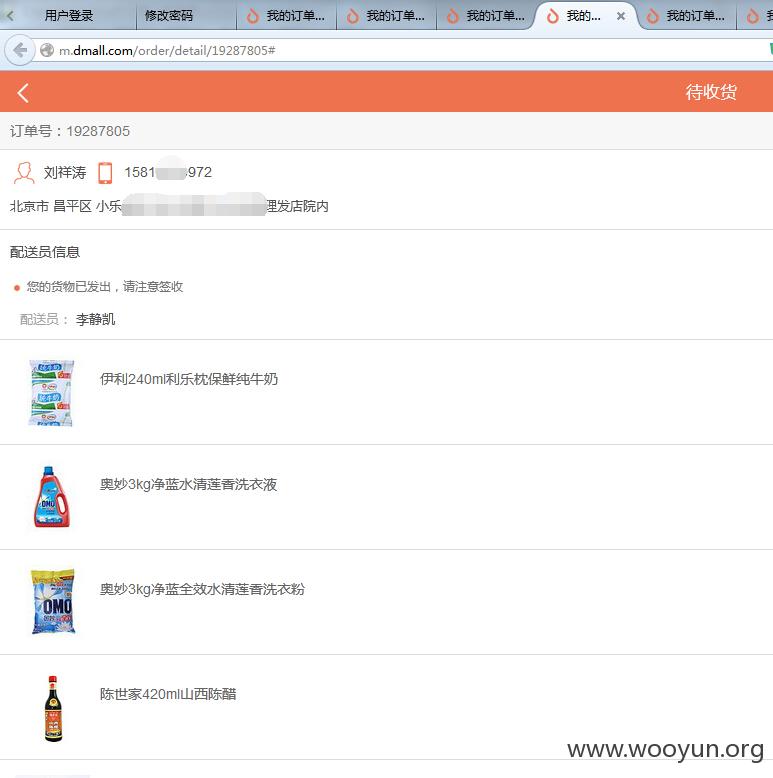Click the 配送员信息 heading
The height and width of the screenshot is (778, 773).
click(45, 252)
